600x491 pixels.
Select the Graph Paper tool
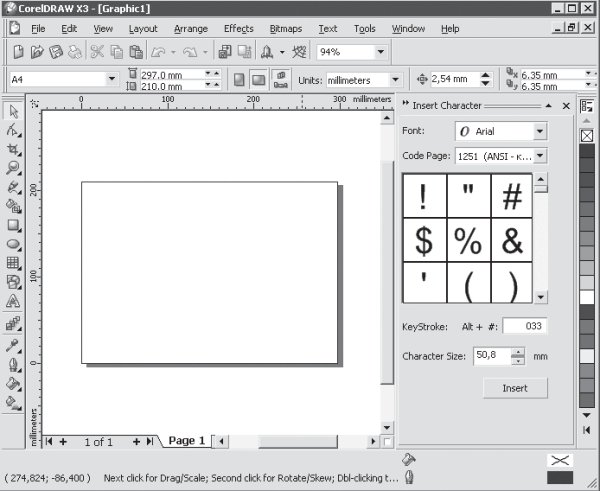point(13,263)
